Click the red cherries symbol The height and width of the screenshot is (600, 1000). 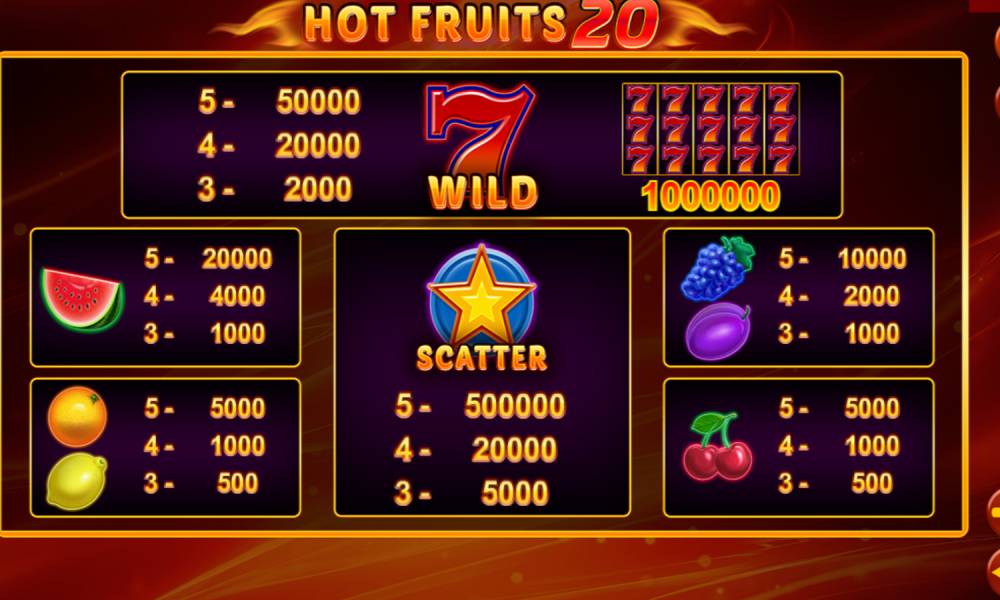717,446
